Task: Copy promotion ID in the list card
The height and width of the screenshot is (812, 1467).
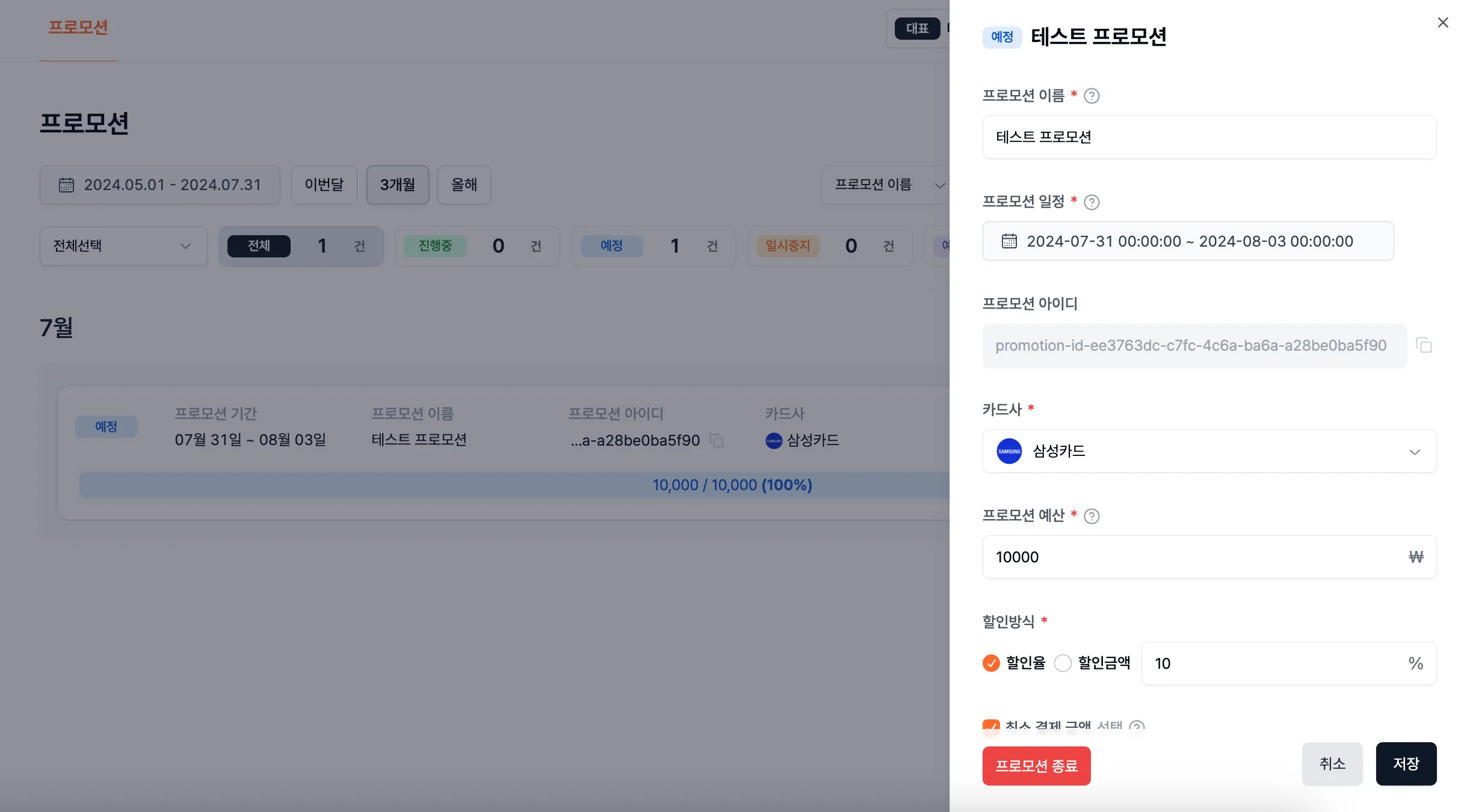Action: (x=716, y=441)
